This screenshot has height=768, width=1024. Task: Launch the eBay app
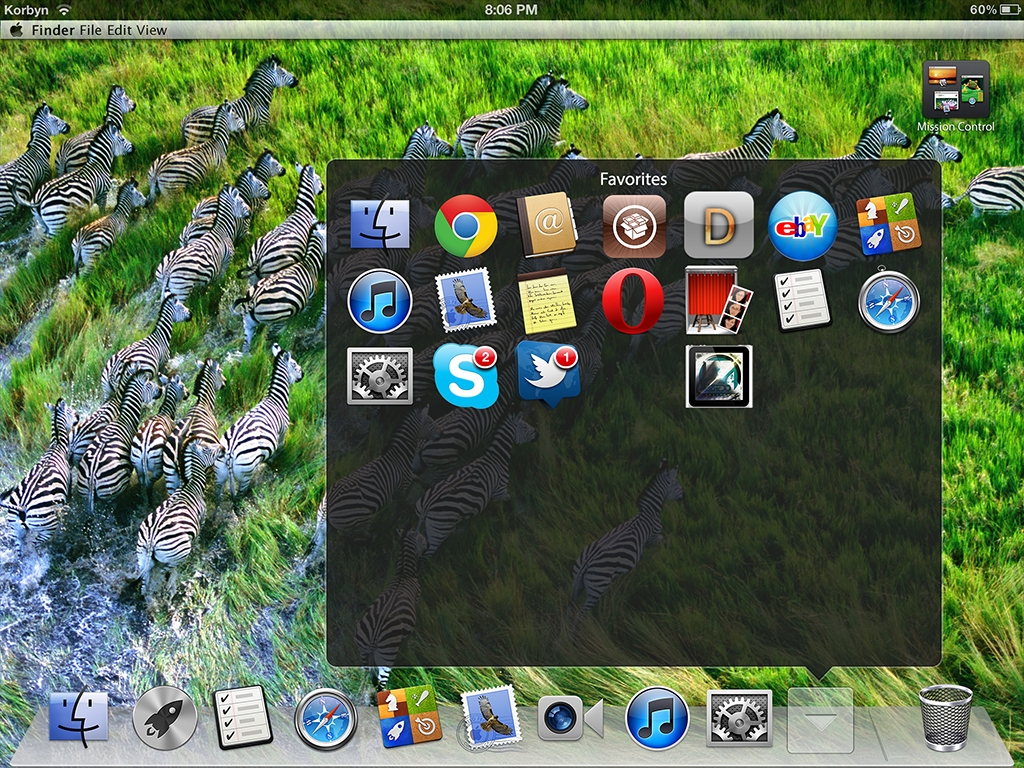(x=803, y=226)
